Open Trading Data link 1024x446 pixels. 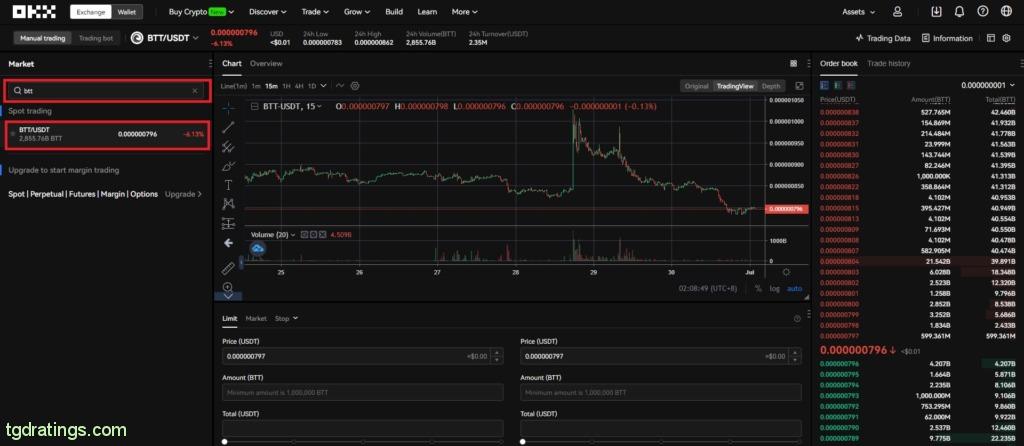tap(883, 38)
